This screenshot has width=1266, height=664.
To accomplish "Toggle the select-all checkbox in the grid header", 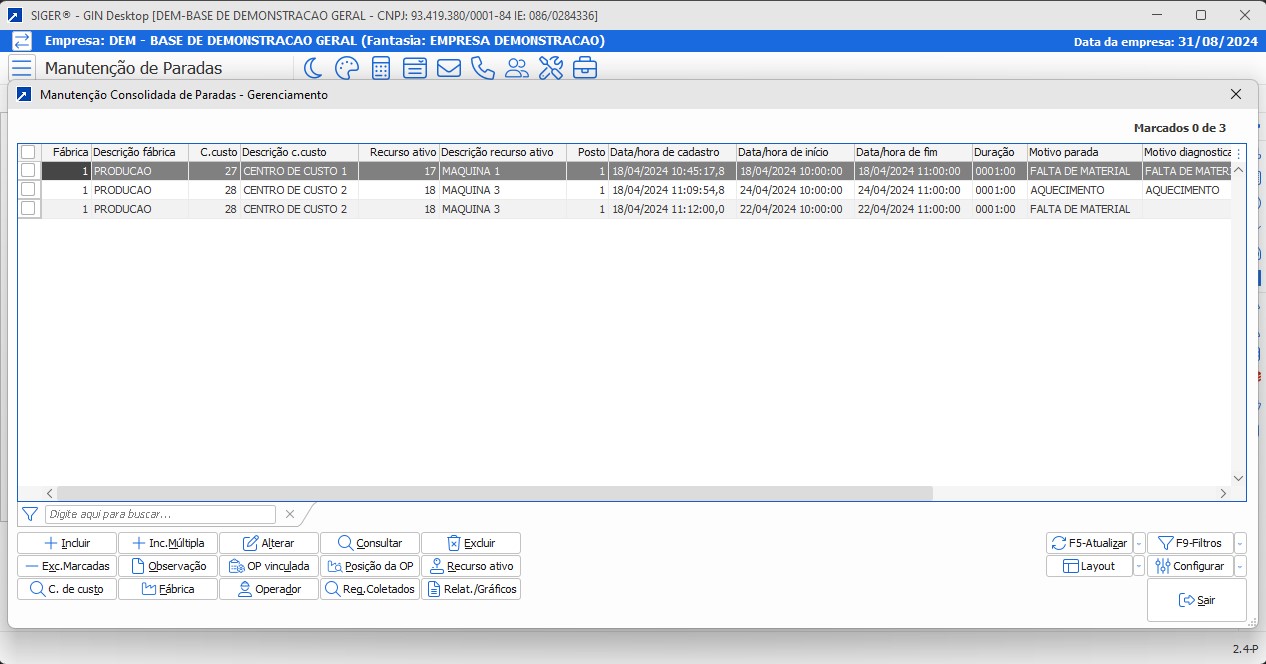I will (28, 152).
